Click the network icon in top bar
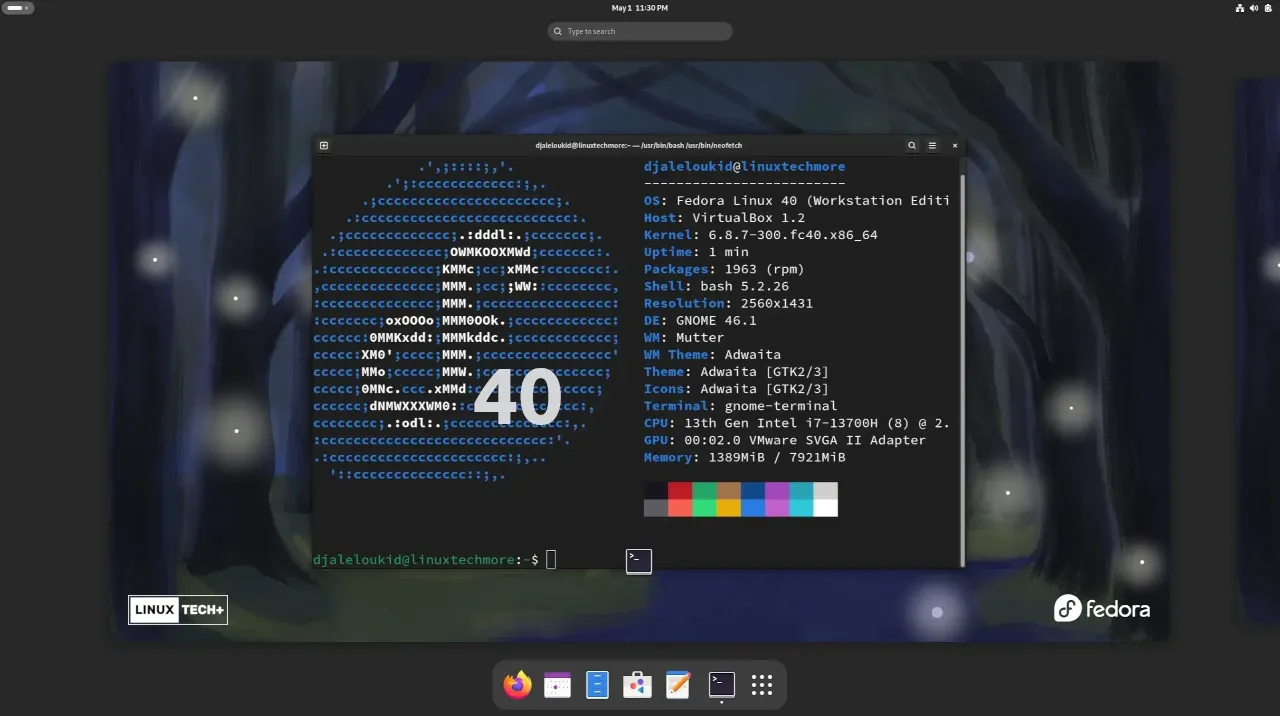This screenshot has height=716, width=1280. click(1240, 8)
